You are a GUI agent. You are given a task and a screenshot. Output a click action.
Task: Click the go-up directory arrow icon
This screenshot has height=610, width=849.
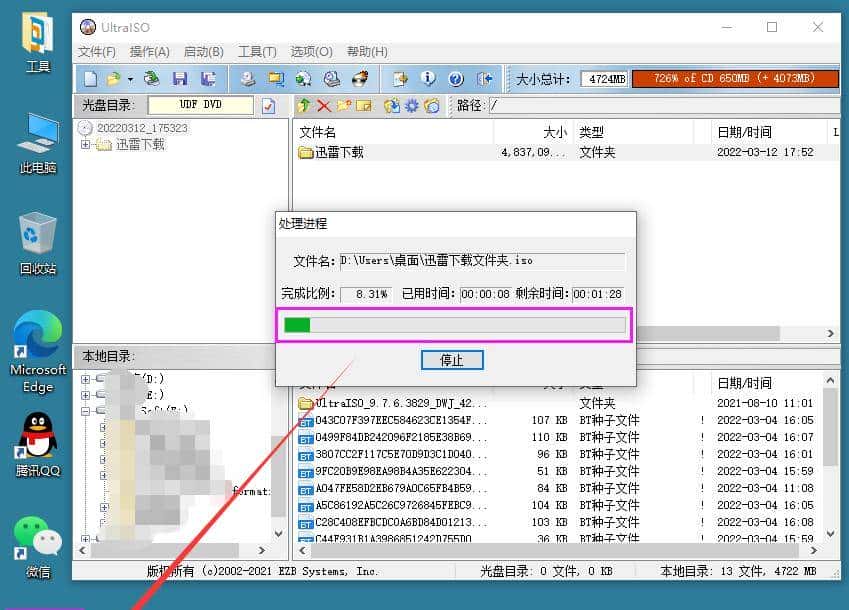tap(303, 105)
